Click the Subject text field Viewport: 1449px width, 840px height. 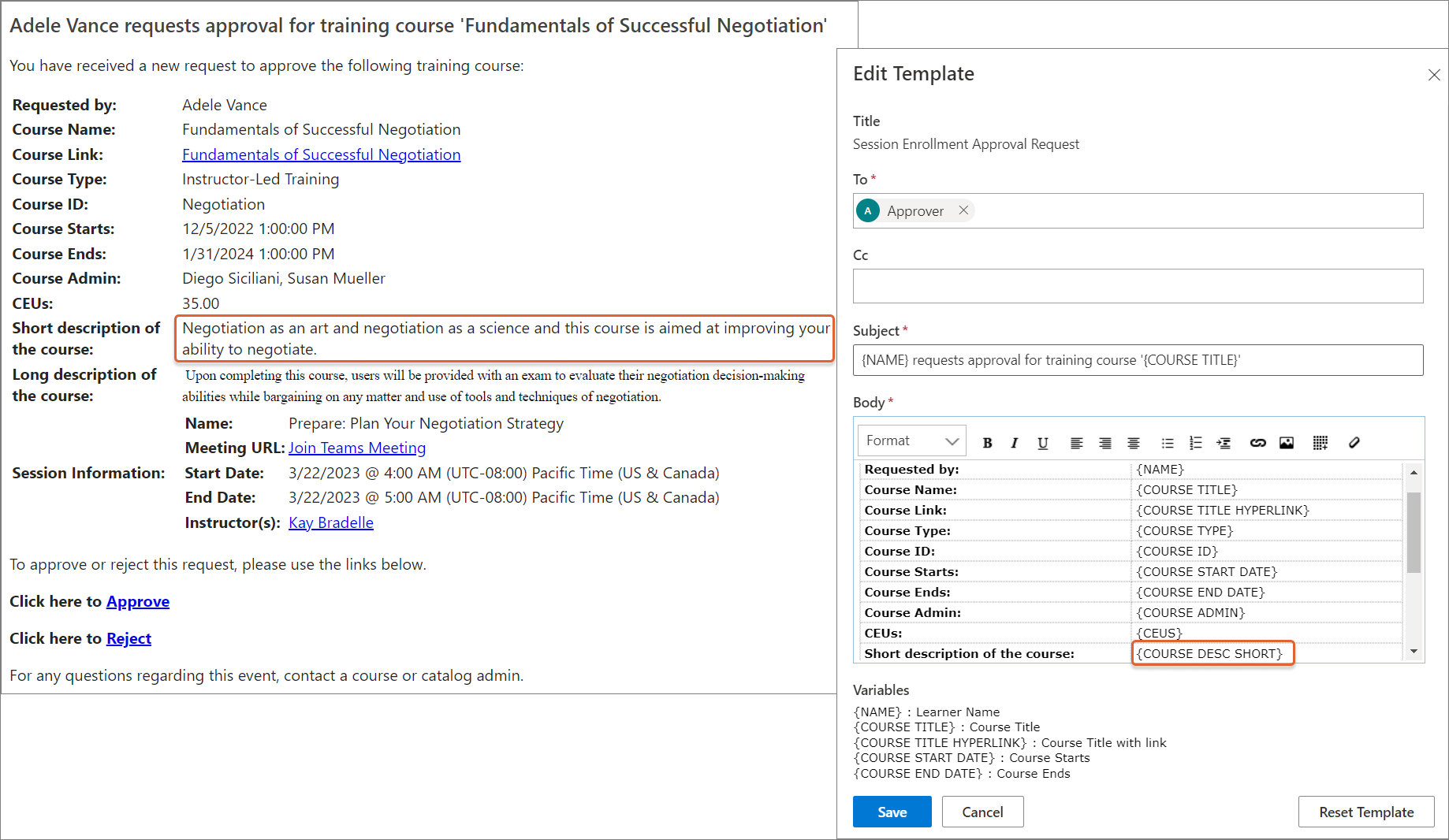coord(1138,360)
